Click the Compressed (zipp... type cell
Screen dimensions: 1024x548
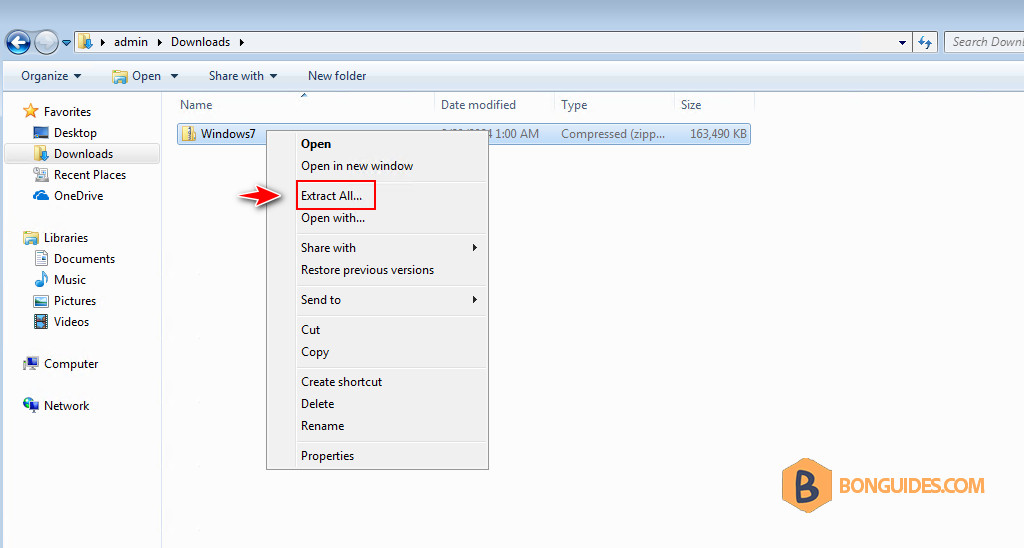613,134
